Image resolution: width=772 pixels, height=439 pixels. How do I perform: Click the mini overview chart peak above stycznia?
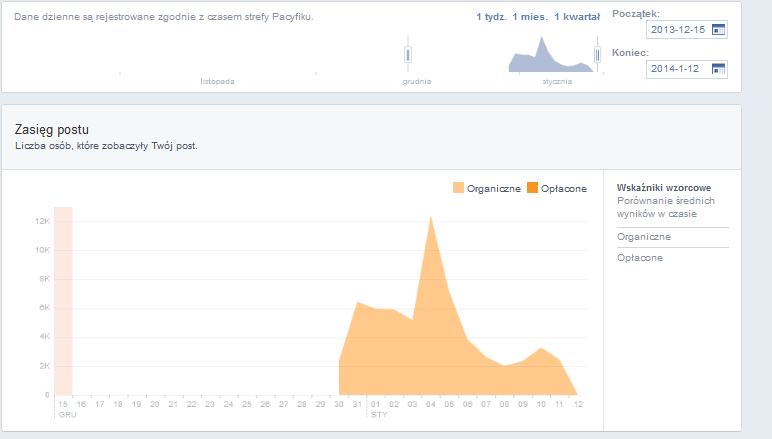point(542,40)
